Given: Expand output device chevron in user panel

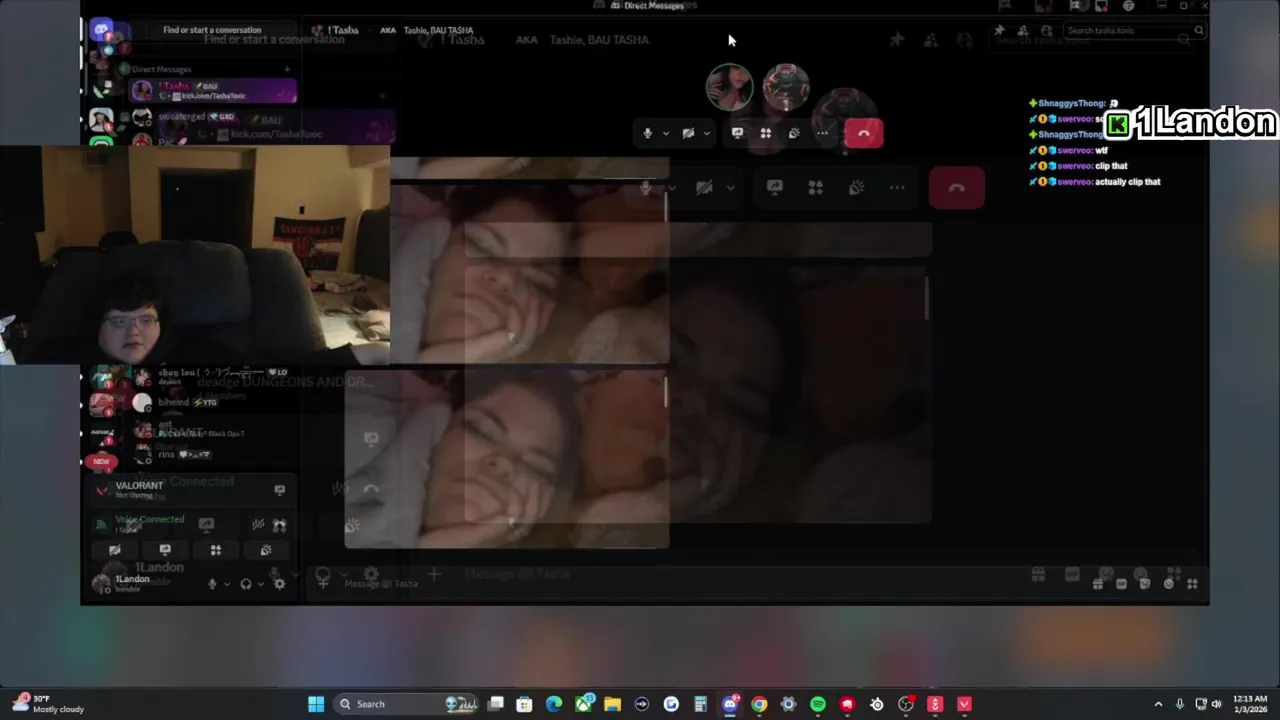Looking at the screenshot, I should click(260, 584).
